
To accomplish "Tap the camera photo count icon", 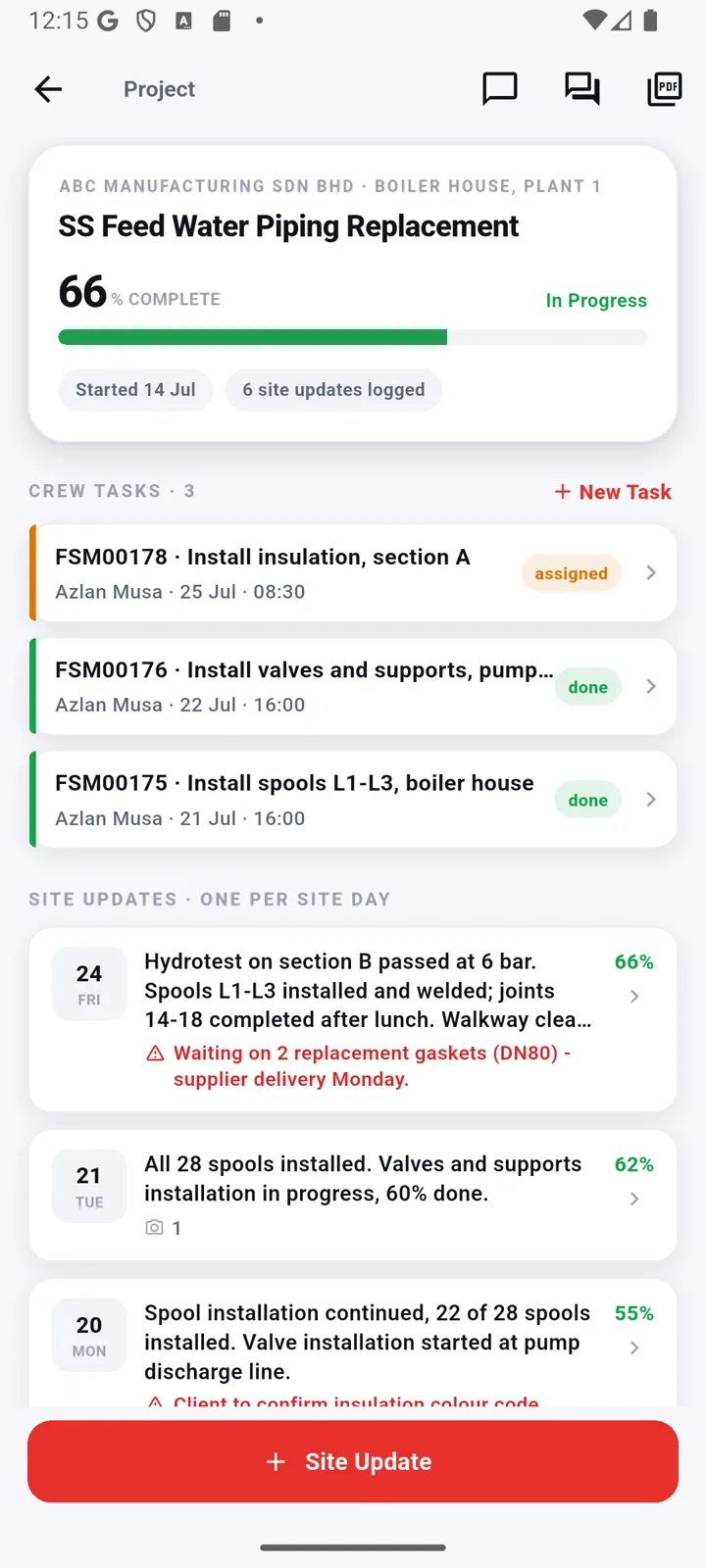I will [x=154, y=1227].
